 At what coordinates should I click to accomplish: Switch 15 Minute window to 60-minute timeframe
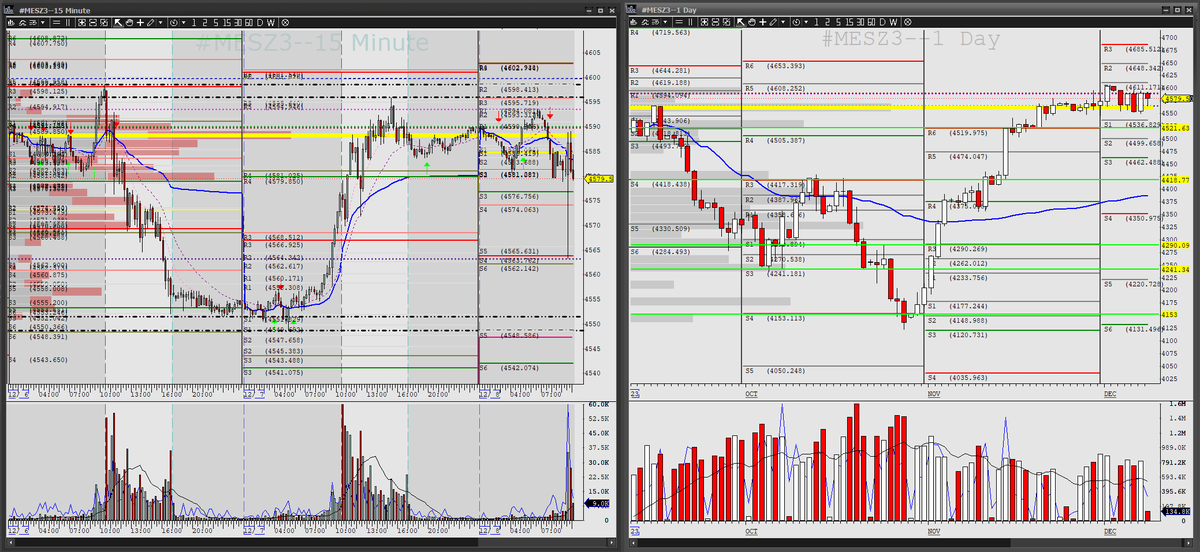coord(249,22)
